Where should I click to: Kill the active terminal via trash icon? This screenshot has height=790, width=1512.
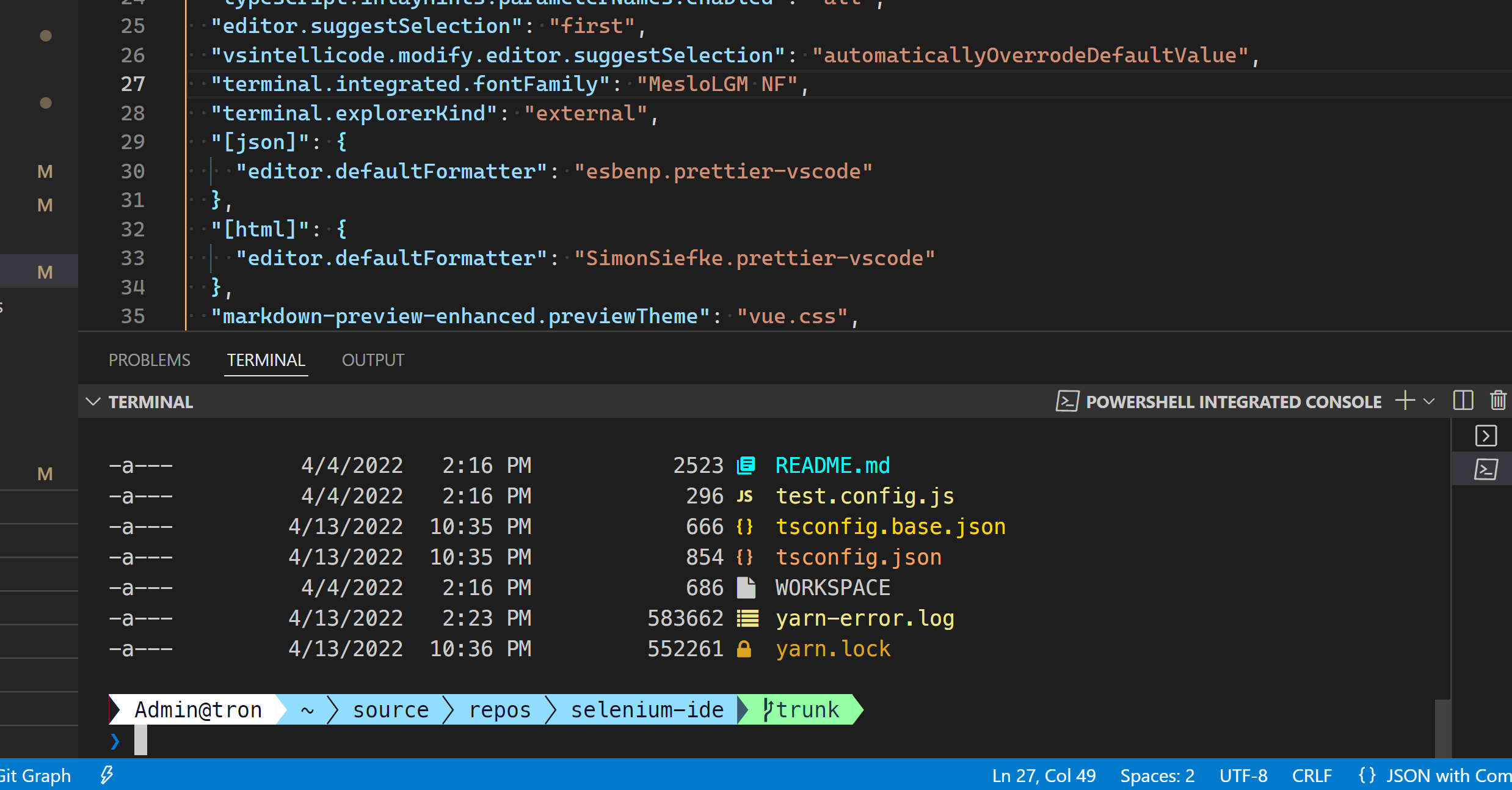pos(1498,401)
